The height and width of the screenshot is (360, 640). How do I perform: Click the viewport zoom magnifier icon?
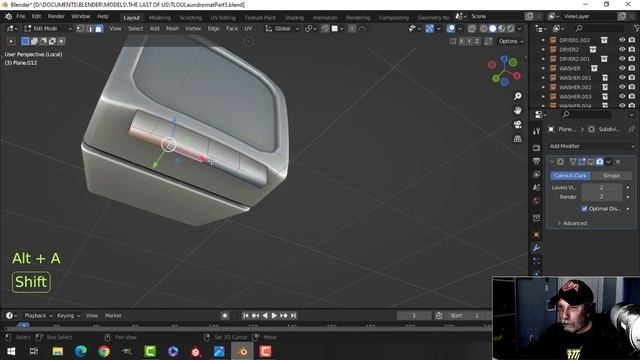(x=518, y=96)
